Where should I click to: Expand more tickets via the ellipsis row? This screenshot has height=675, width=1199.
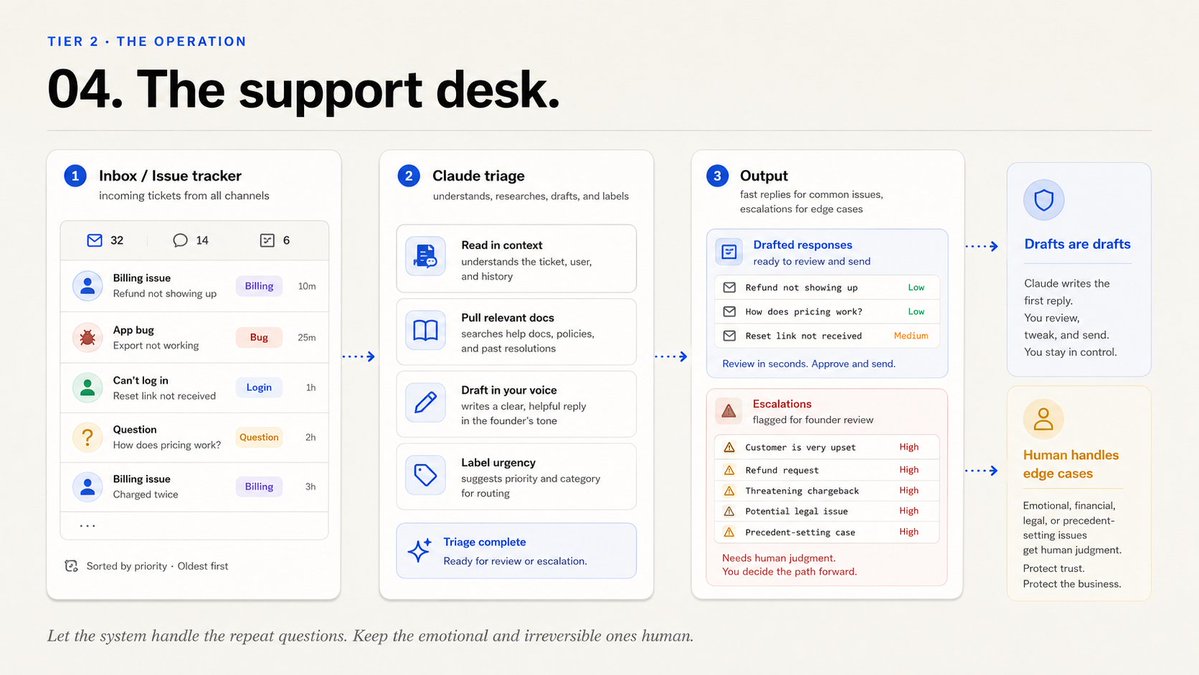point(194,526)
